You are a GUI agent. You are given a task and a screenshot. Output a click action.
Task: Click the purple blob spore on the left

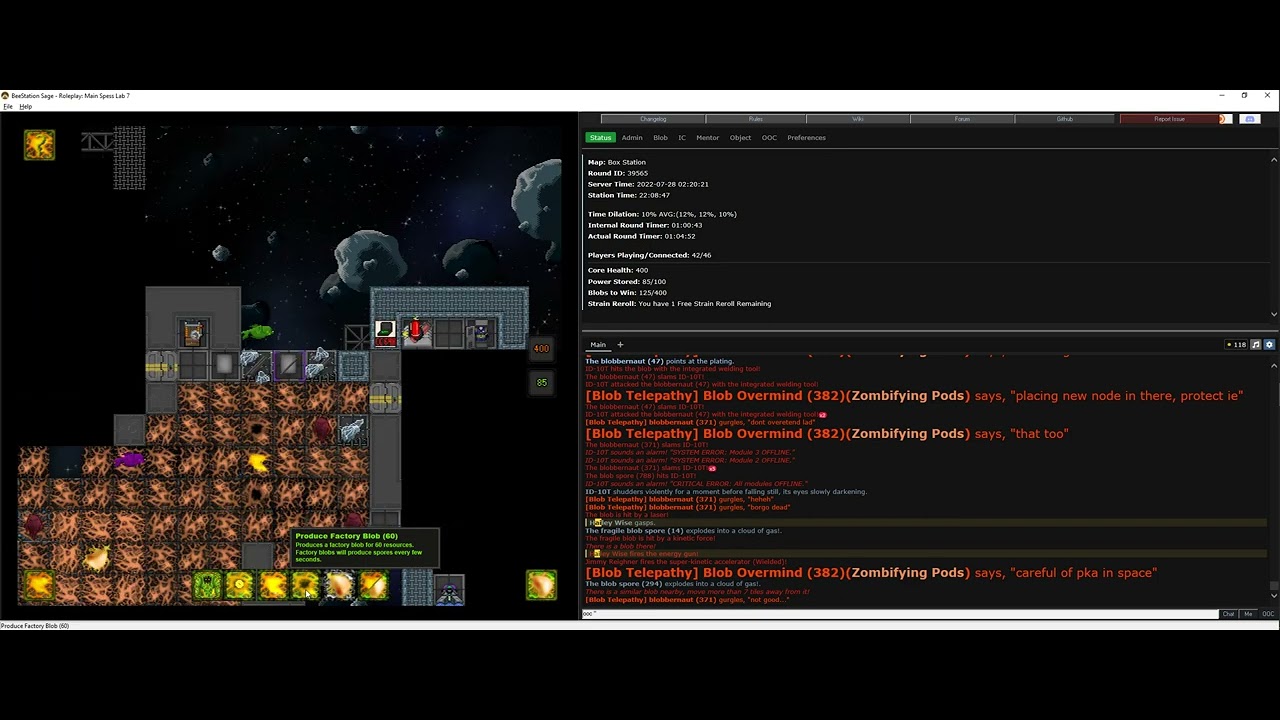pyautogui.click(x=128, y=460)
